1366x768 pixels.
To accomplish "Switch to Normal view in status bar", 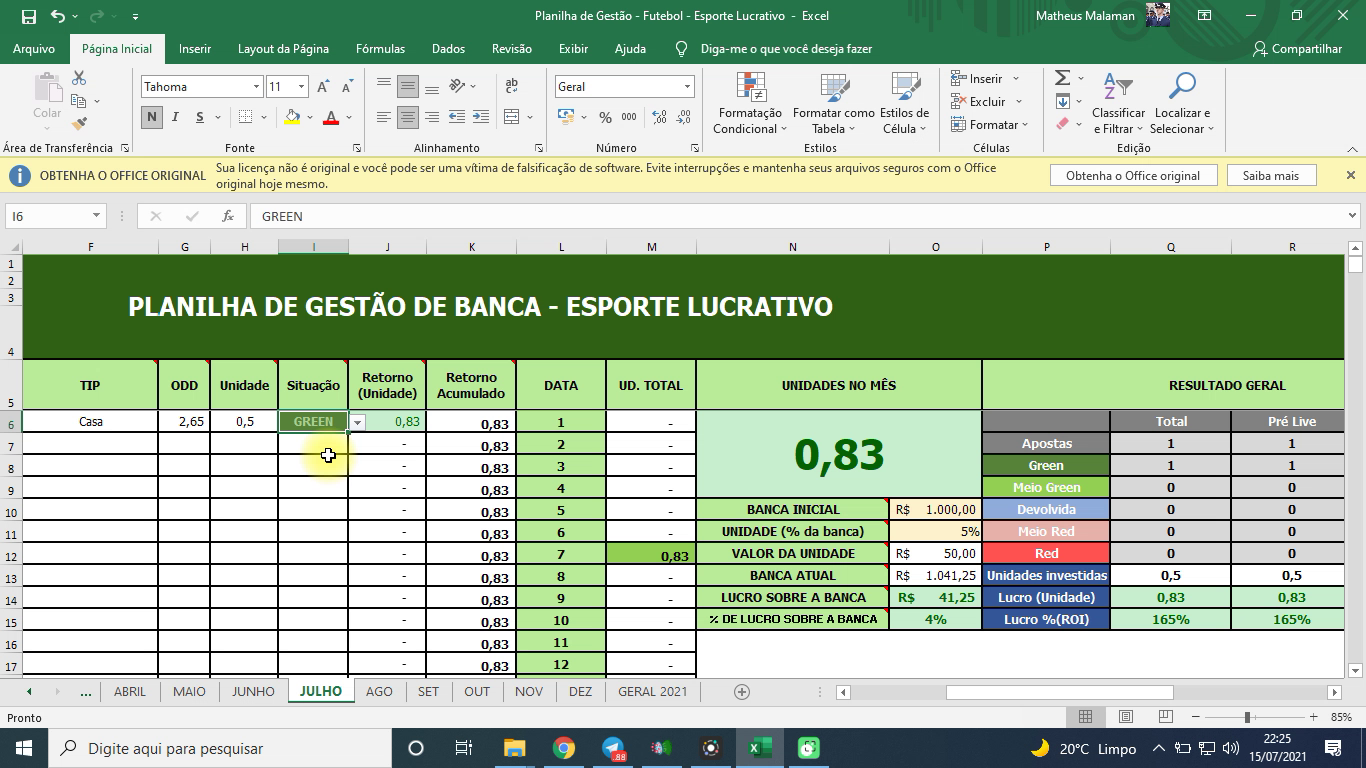I will (1085, 717).
